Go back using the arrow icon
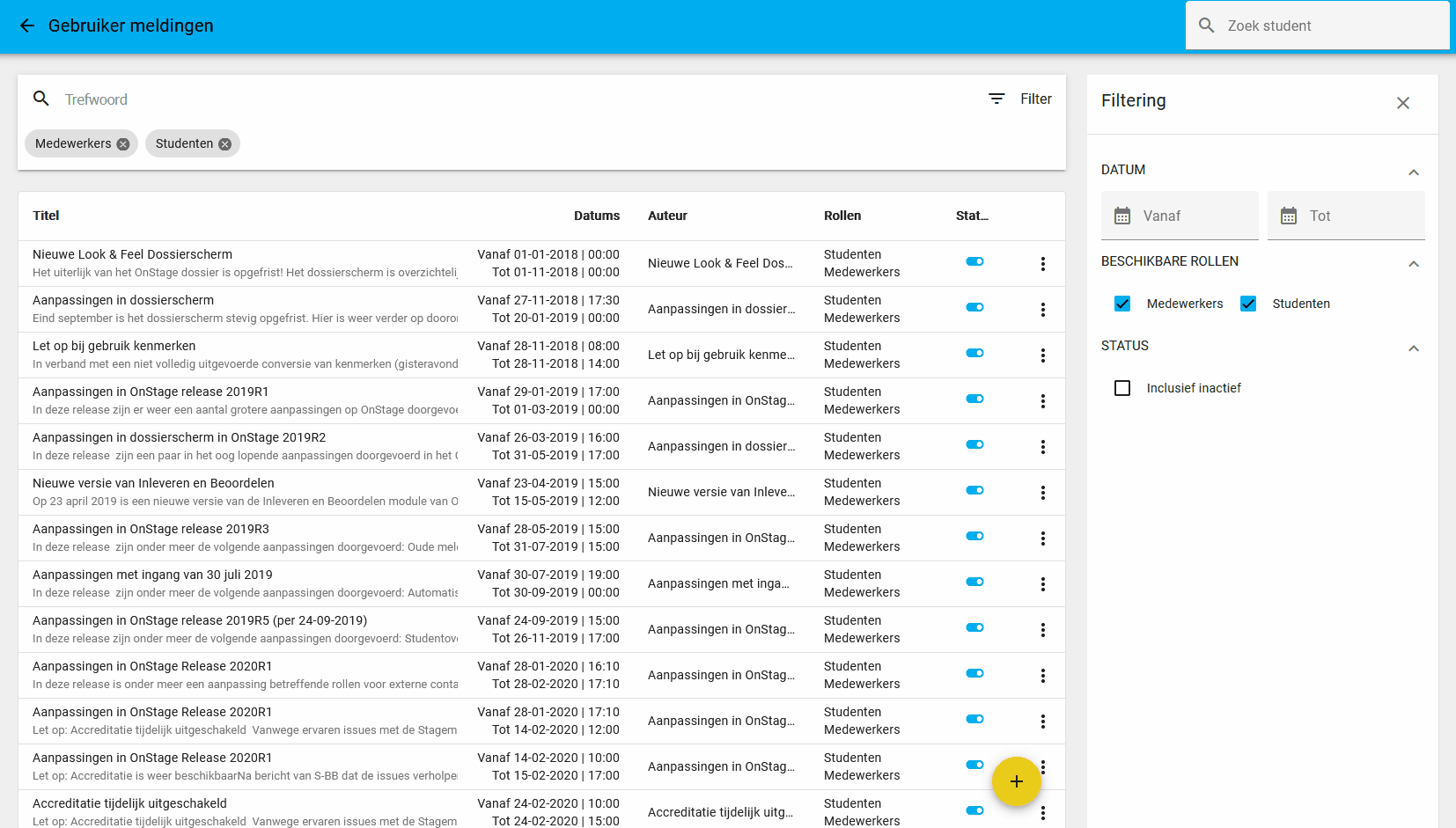Viewport: 1456px width, 828px height. pyautogui.click(x=27, y=26)
